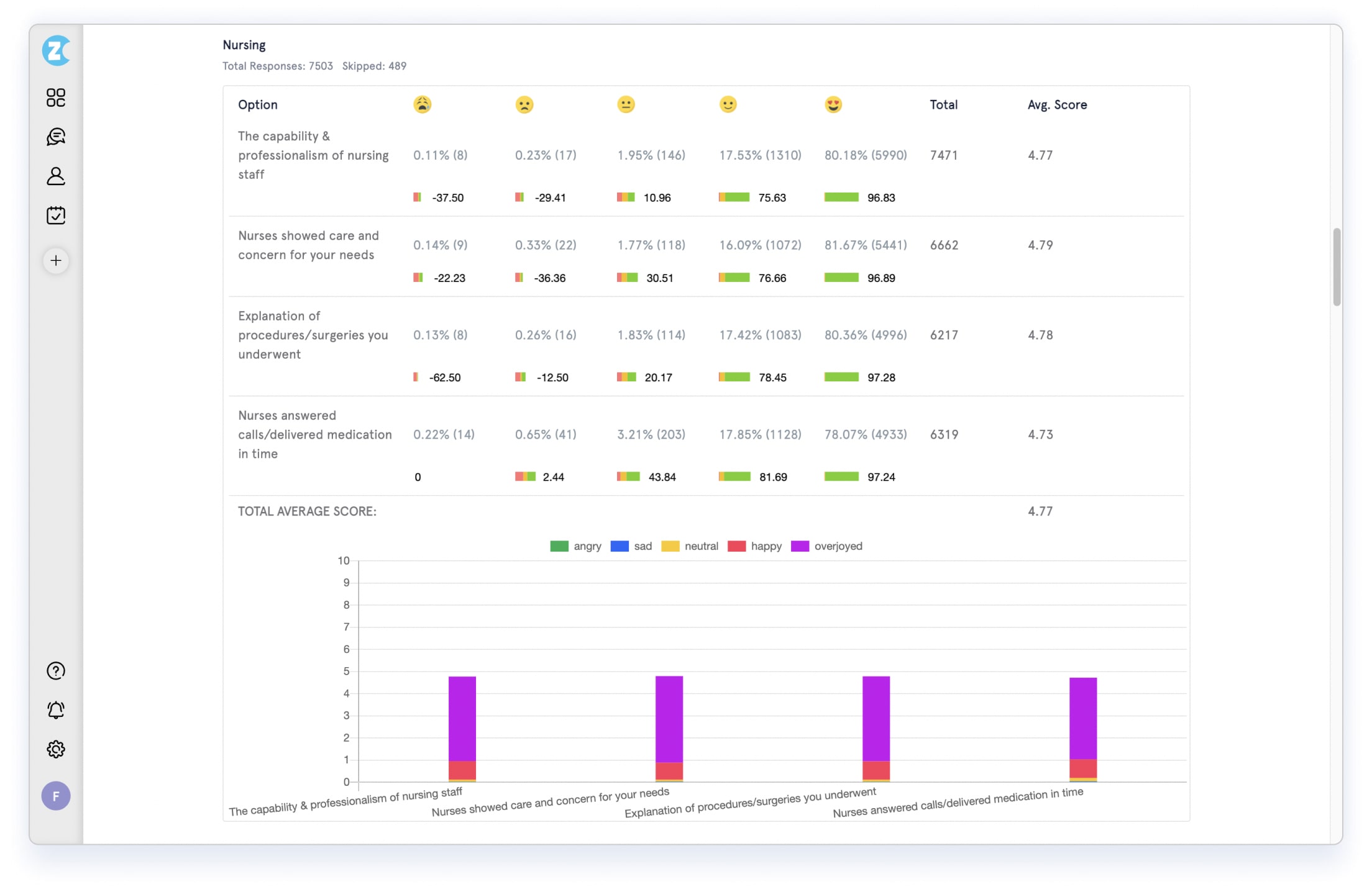Click the -37.50 sentiment score bar
1372x892 pixels.
[417, 197]
